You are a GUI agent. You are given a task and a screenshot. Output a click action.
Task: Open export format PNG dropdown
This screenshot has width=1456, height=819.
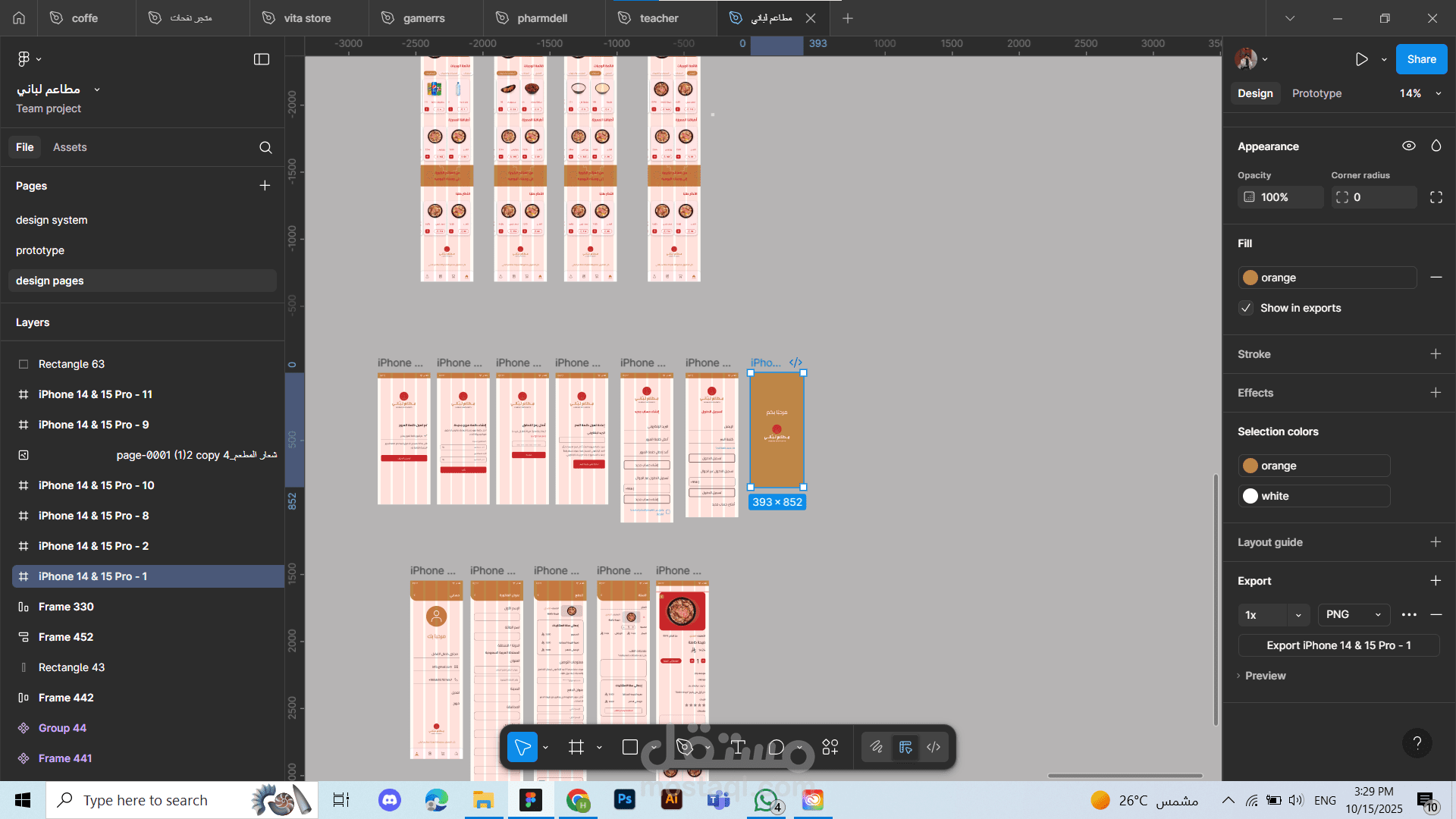tap(1354, 615)
